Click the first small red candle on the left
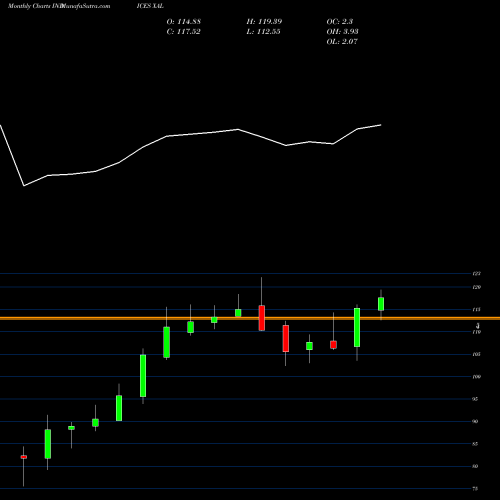 (24, 457)
